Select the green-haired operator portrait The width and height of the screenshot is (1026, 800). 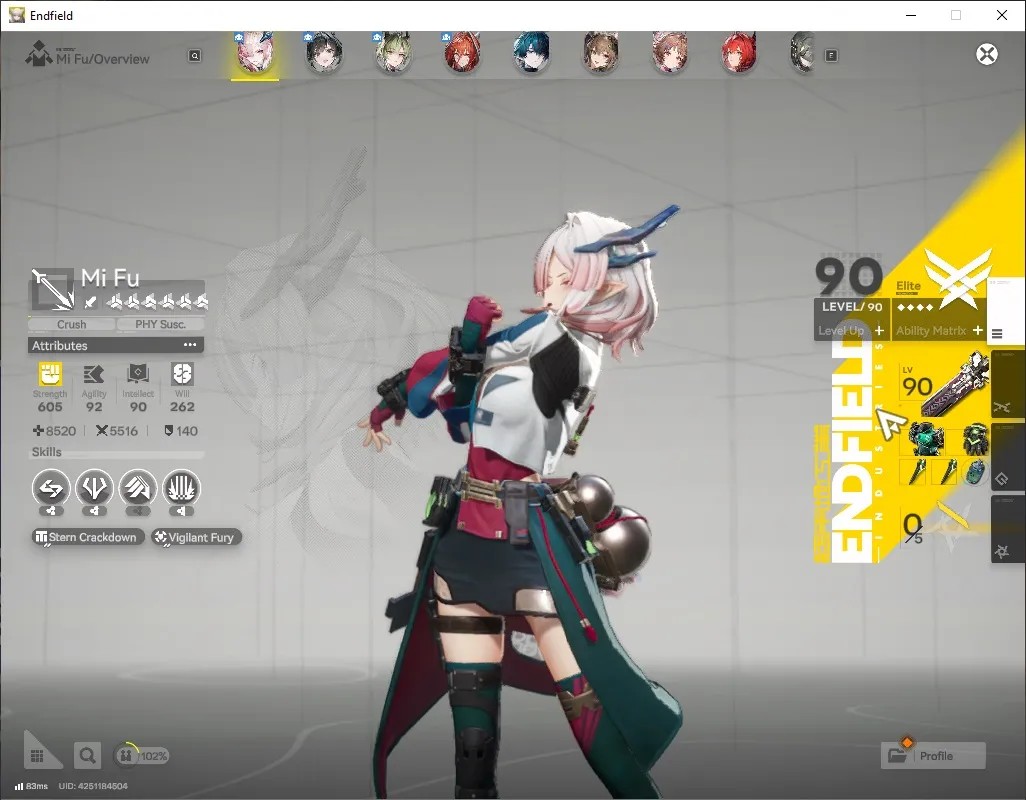pos(393,53)
